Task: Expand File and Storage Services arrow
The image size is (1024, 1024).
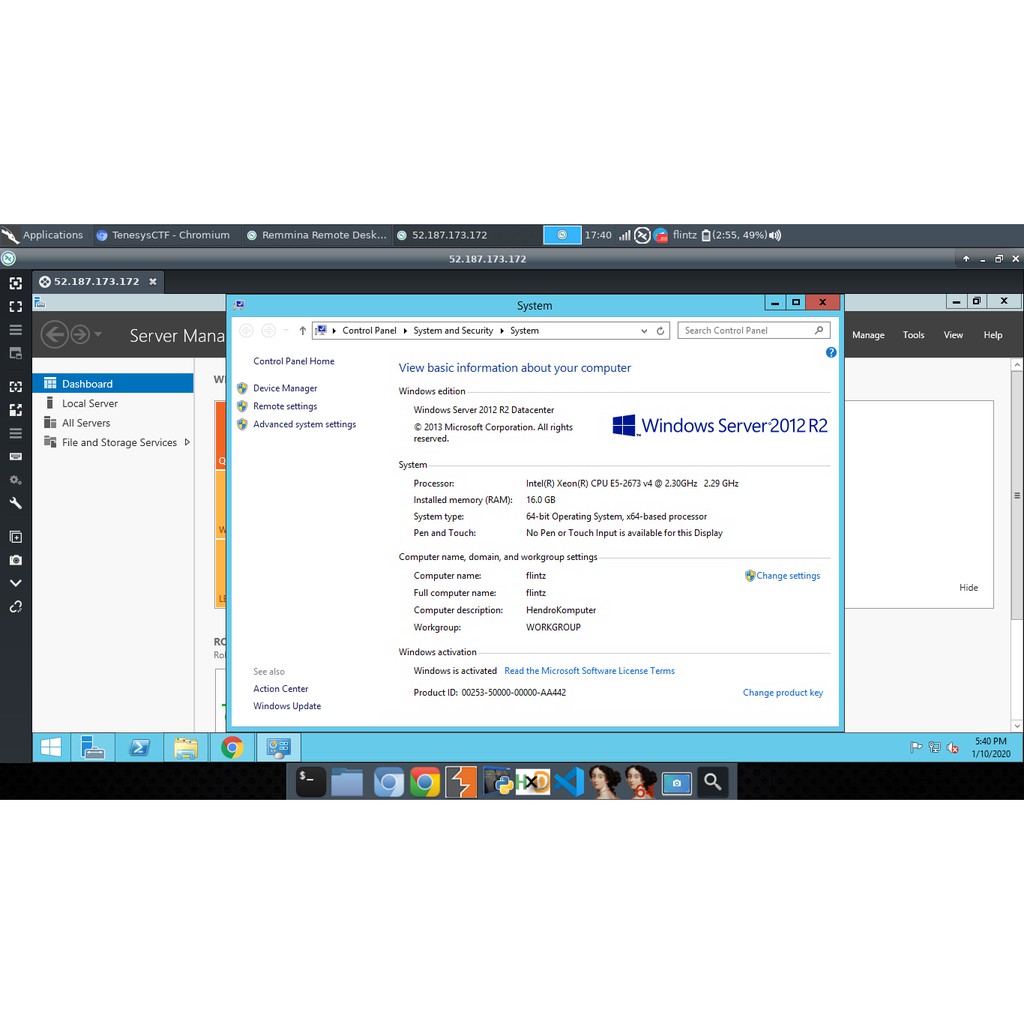Action: click(187, 442)
